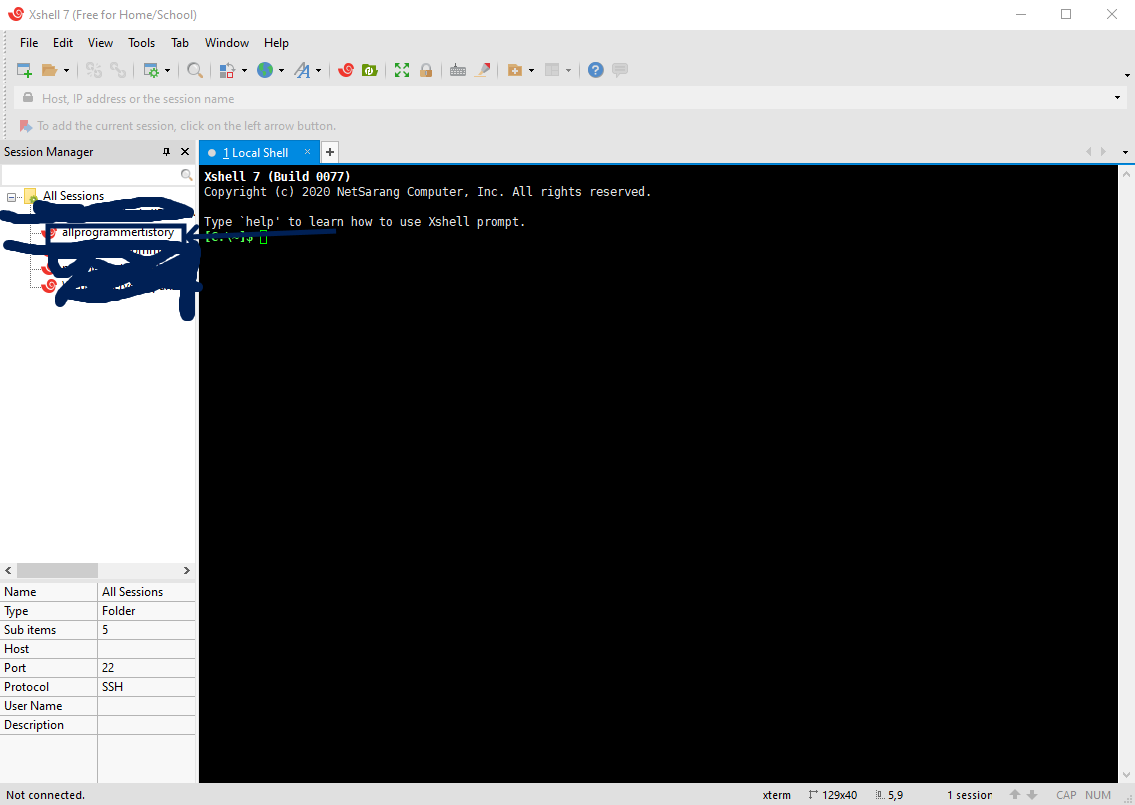This screenshot has height=805, width=1135.
Task: Click the status bar down arrow icon
Action: [1032, 795]
